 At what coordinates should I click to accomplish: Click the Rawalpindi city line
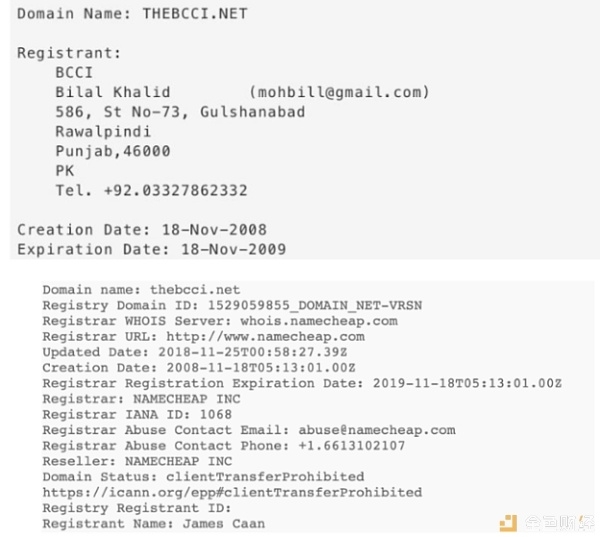pos(103,132)
